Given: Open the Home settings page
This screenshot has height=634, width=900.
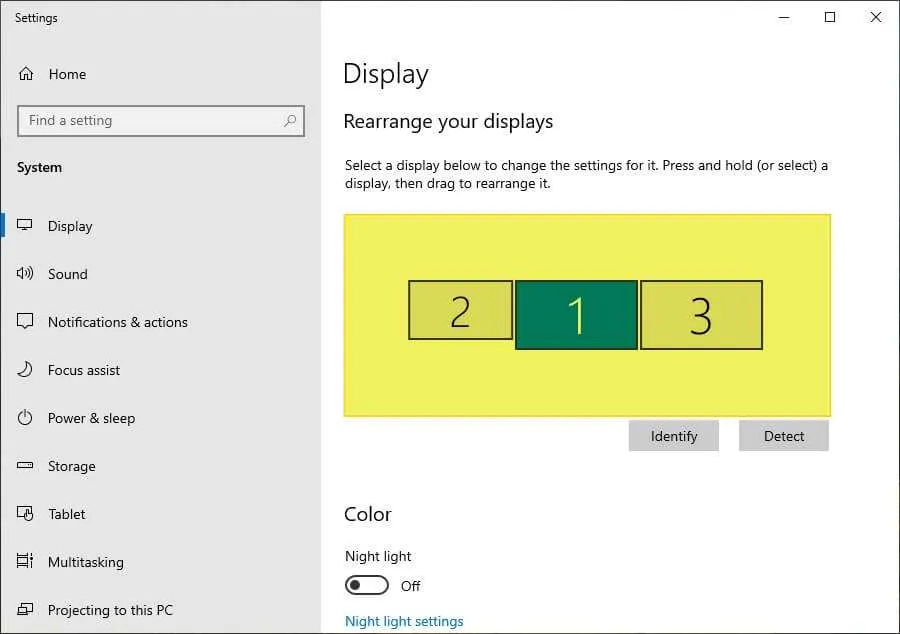Looking at the screenshot, I should click(x=67, y=74).
